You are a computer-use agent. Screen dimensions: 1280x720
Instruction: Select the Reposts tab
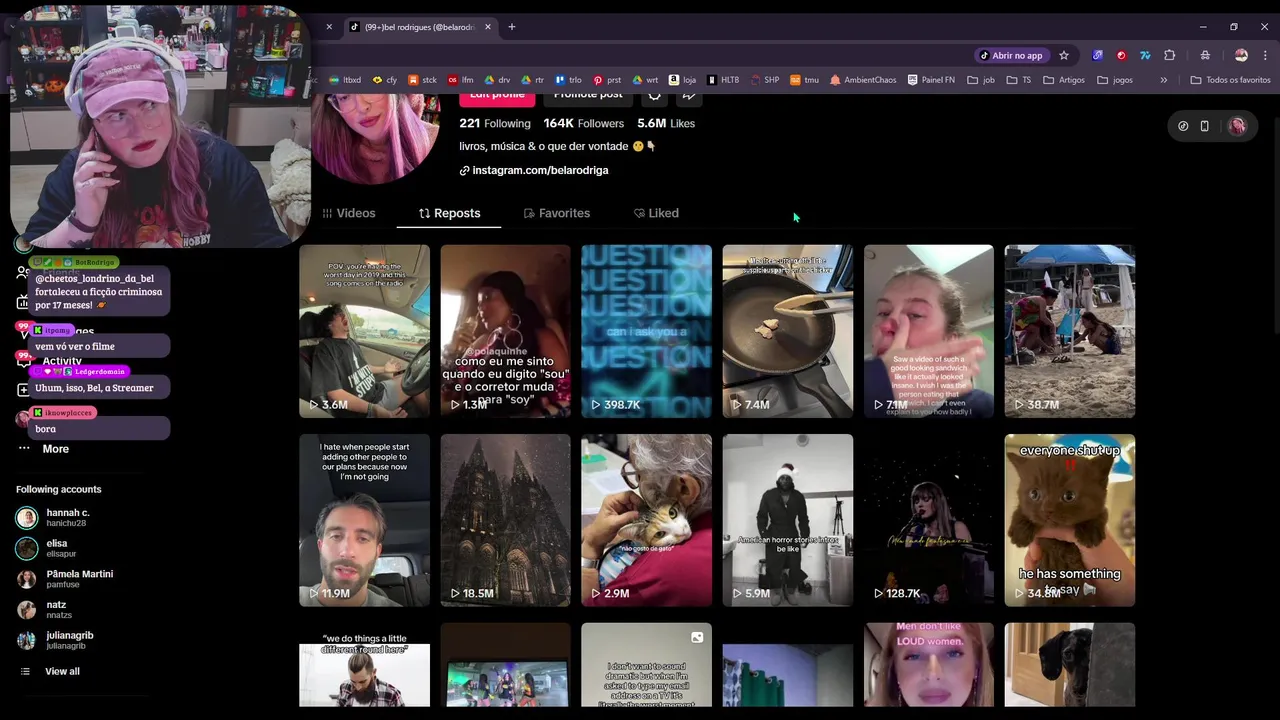tap(449, 213)
